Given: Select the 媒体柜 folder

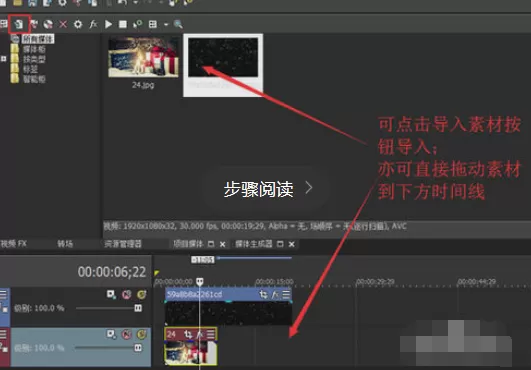Looking at the screenshot, I should (34, 49).
